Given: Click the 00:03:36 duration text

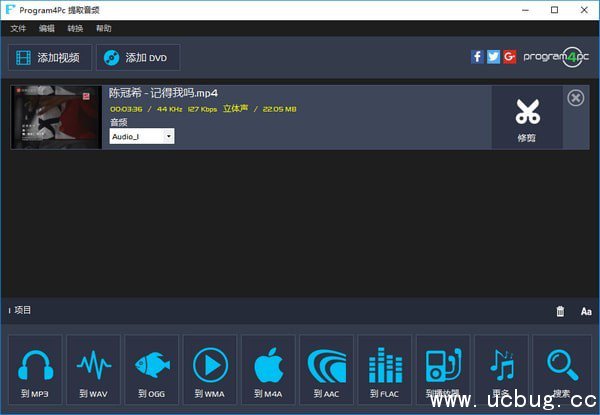Looking at the screenshot, I should pyautogui.click(x=126, y=109).
